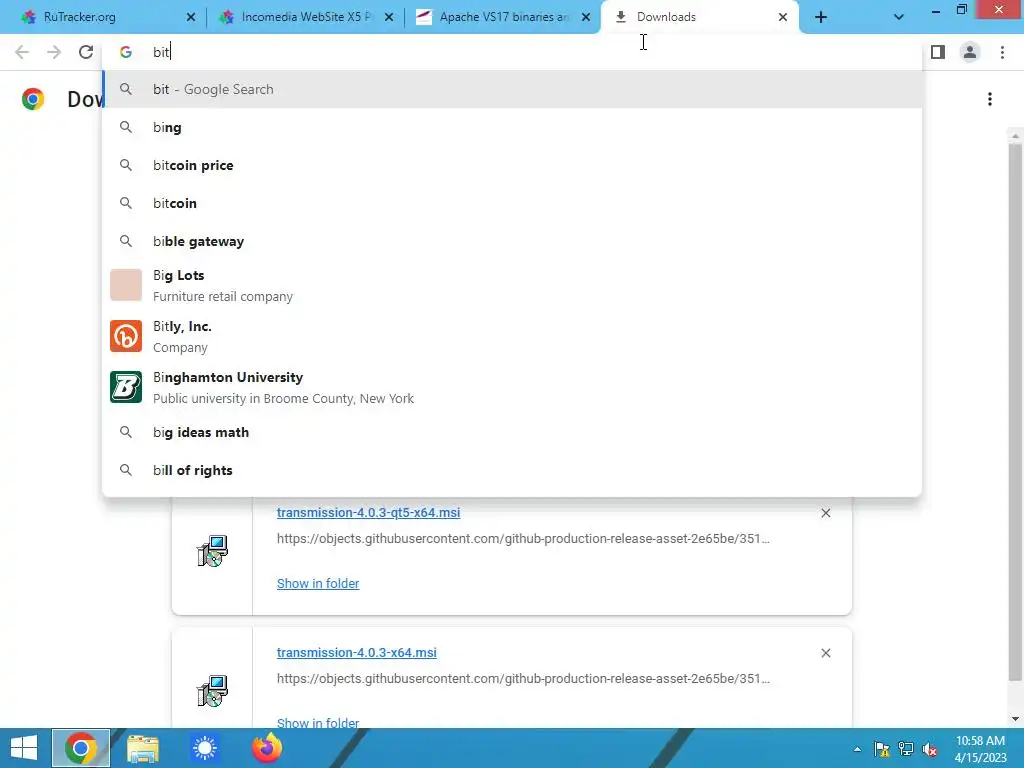
Task: Show transmission-4.0.3-qt5-x64.msi in folder
Action: click(318, 583)
